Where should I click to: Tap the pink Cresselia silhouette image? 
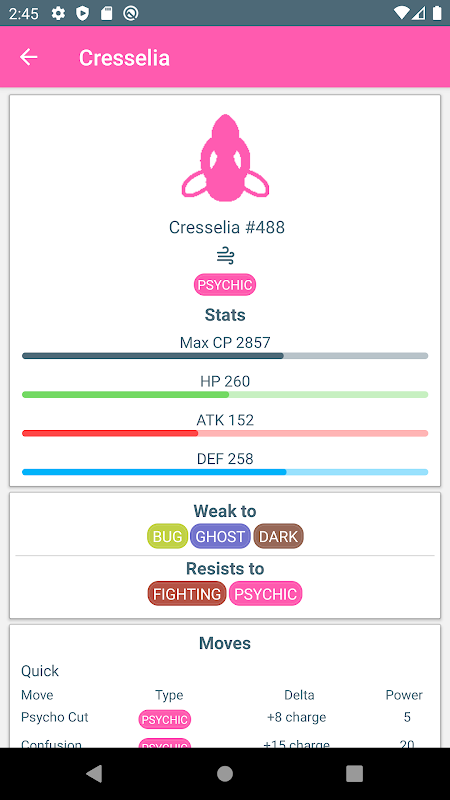[225, 158]
